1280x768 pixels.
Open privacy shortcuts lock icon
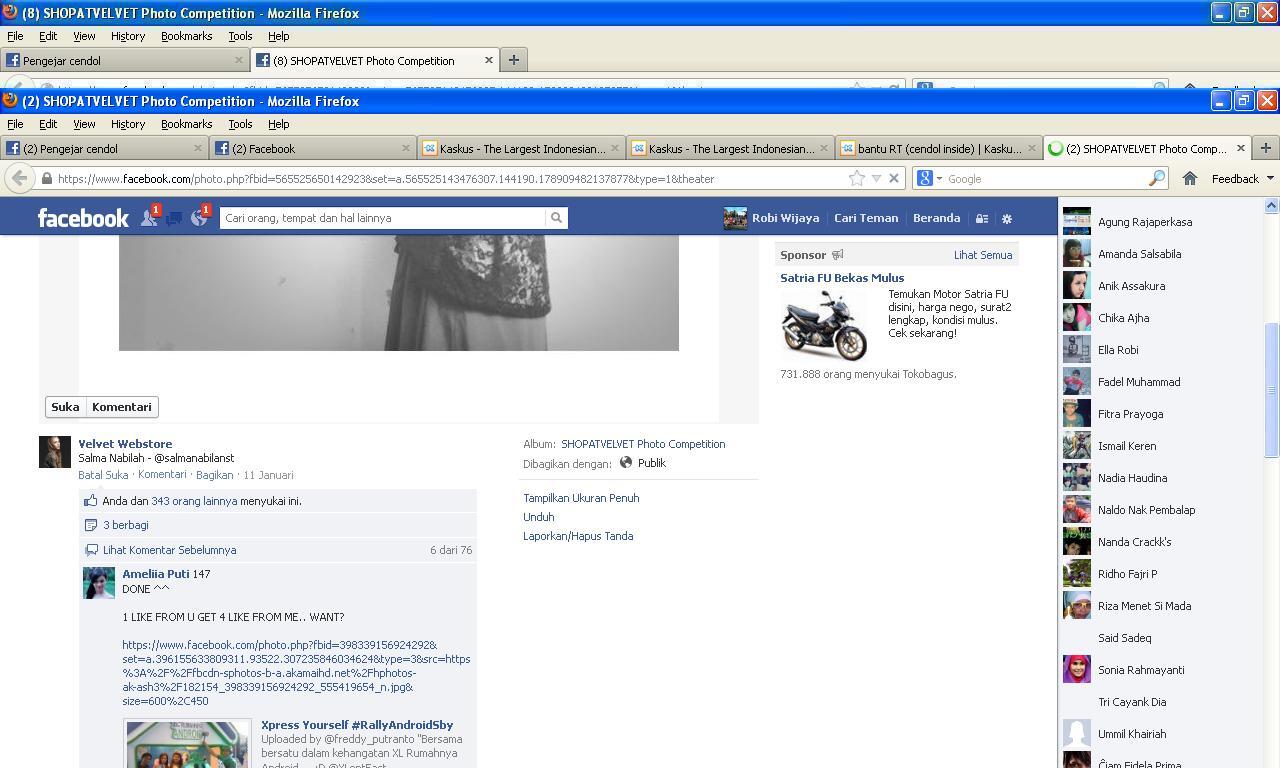click(x=982, y=218)
